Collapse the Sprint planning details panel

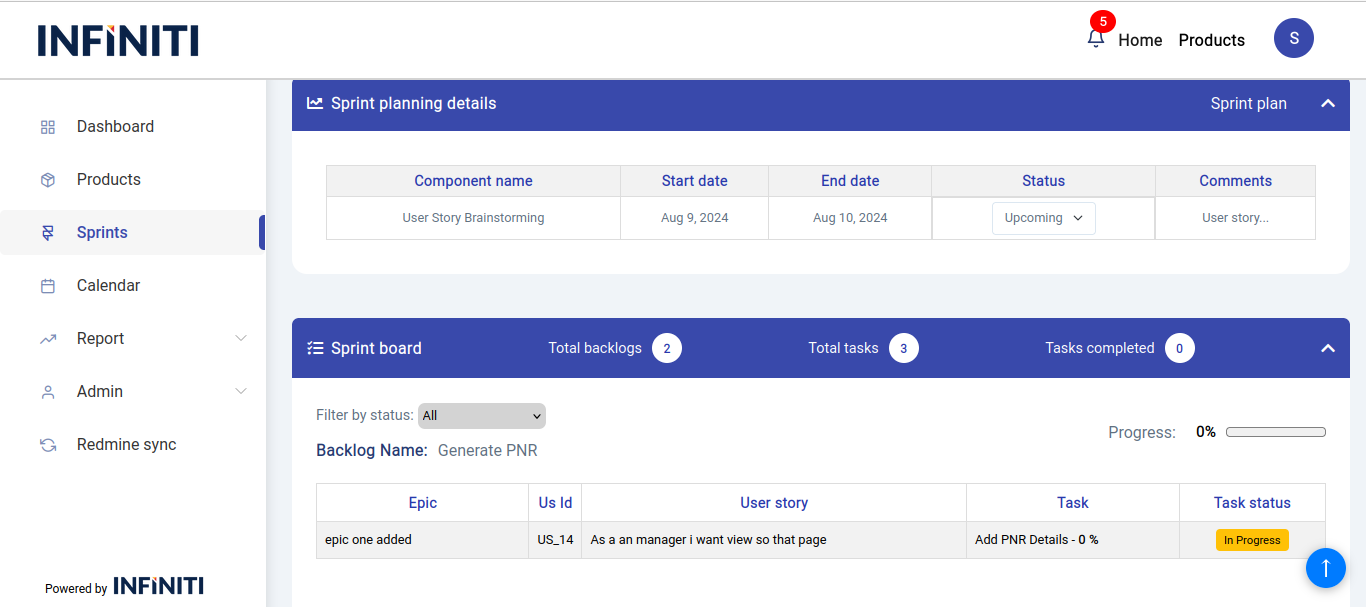1327,103
